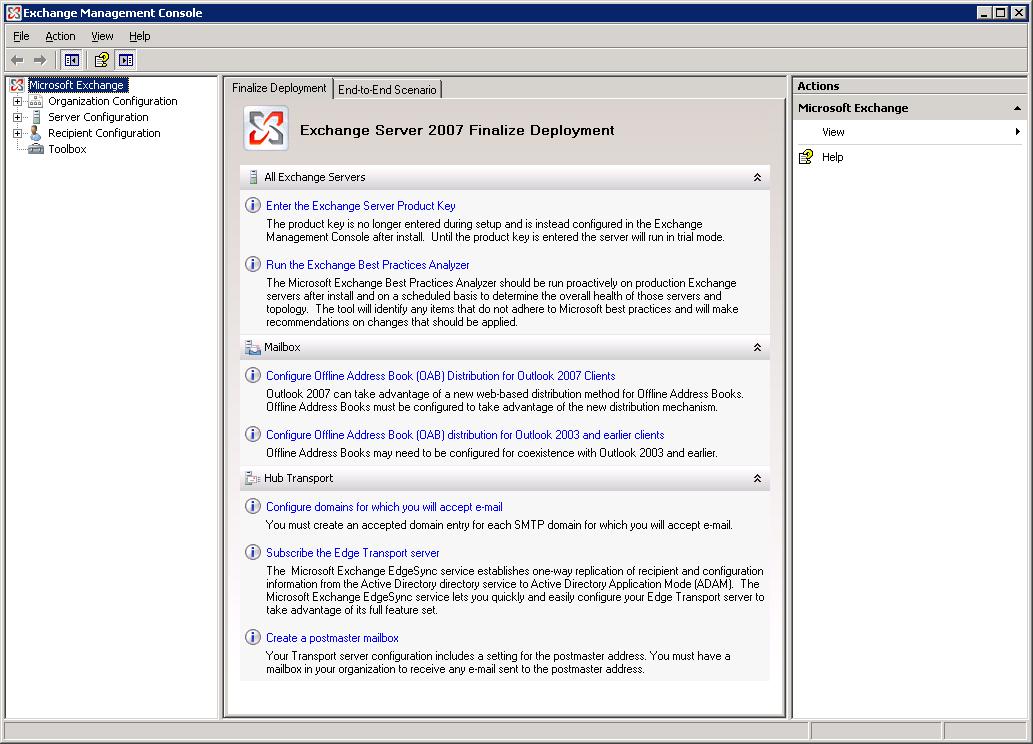Open Enter the Exchange Server Product Key link
Image resolution: width=1033 pixels, height=744 pixels.
click(x=360, y=206)
